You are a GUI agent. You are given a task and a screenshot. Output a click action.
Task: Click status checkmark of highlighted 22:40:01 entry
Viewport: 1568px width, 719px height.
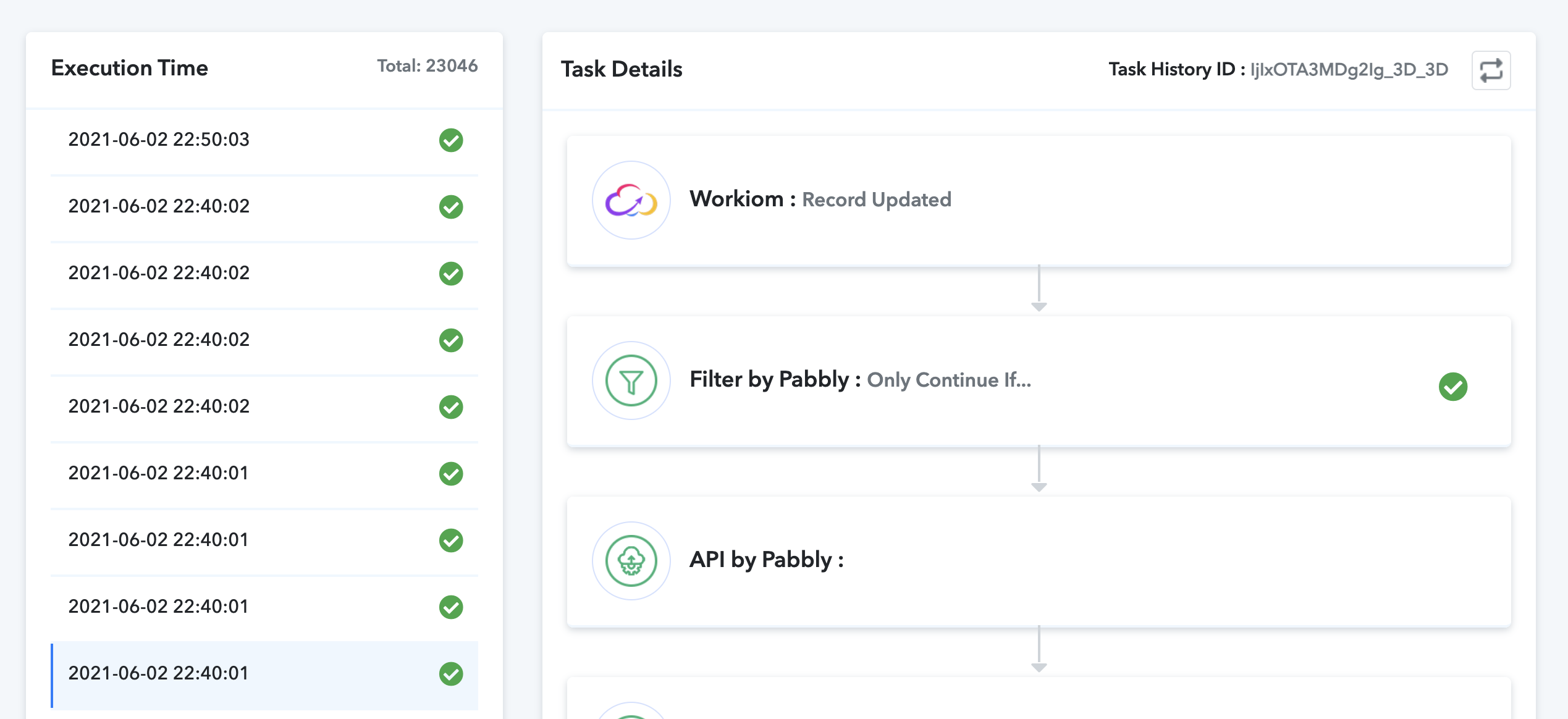[x=451, y=674]
